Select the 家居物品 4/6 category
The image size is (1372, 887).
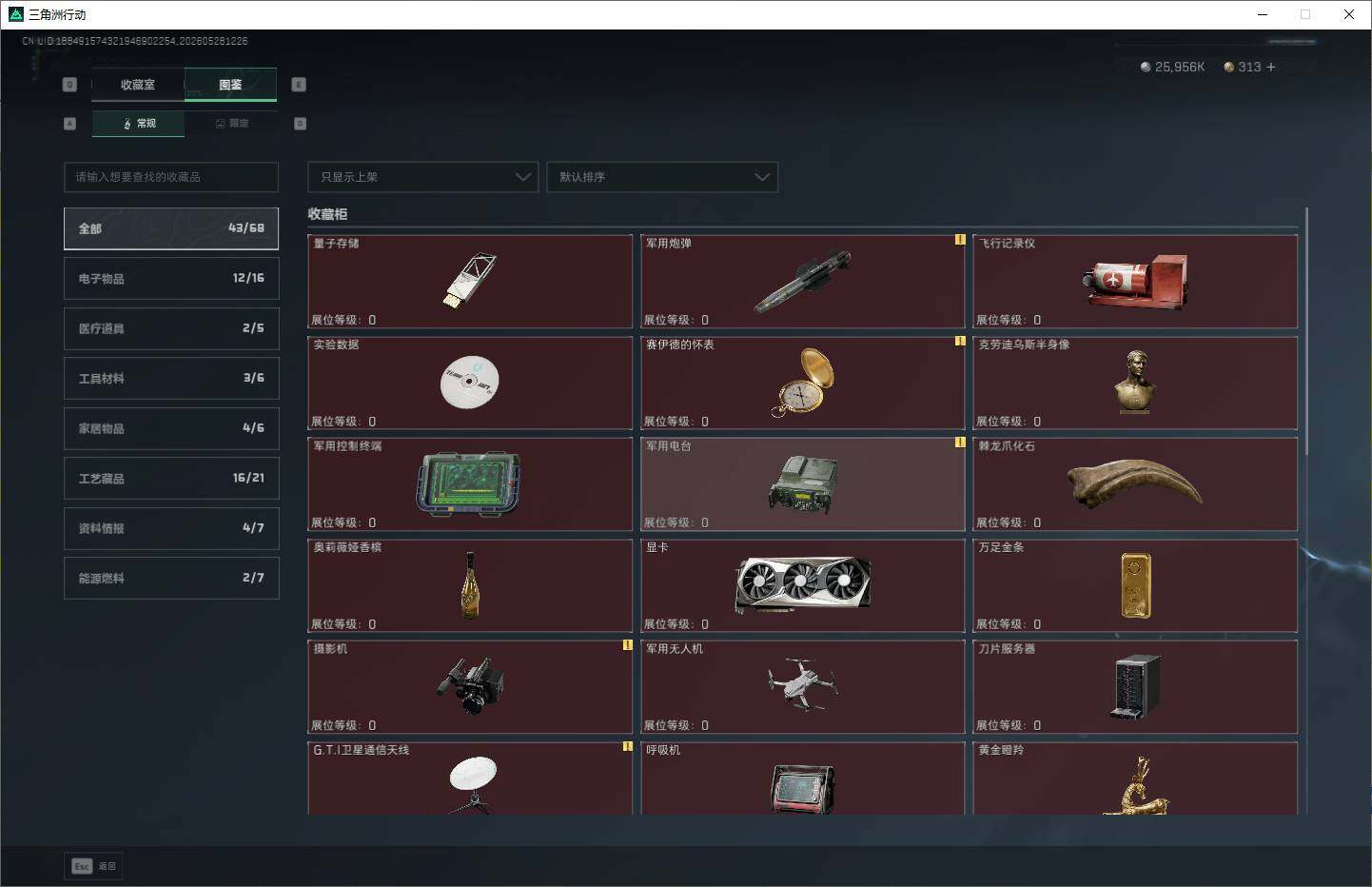171,428
